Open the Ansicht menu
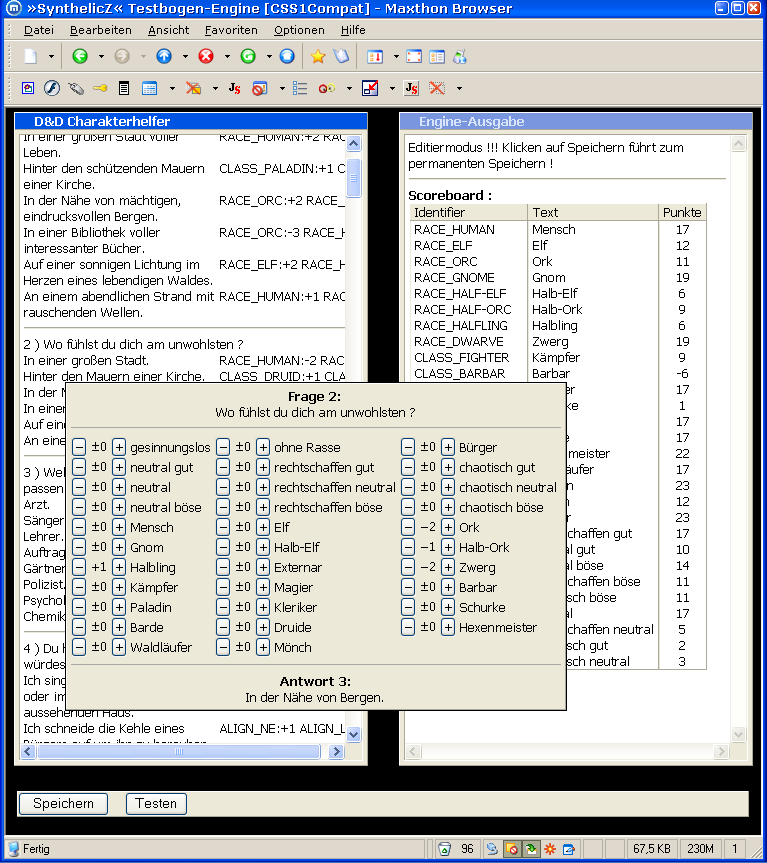 pyautogui.click(x=168, y=30)
